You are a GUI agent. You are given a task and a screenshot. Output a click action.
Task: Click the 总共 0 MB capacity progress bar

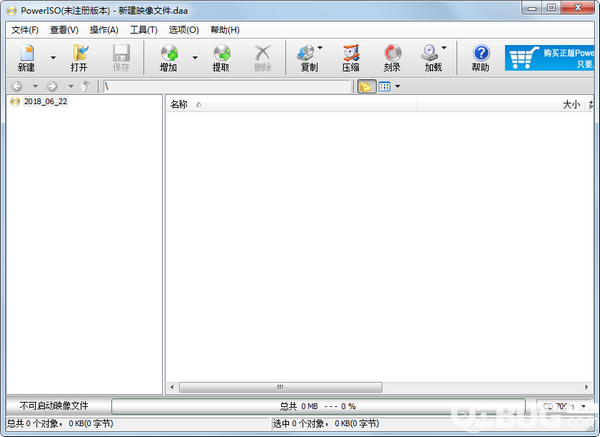(318, 406)
